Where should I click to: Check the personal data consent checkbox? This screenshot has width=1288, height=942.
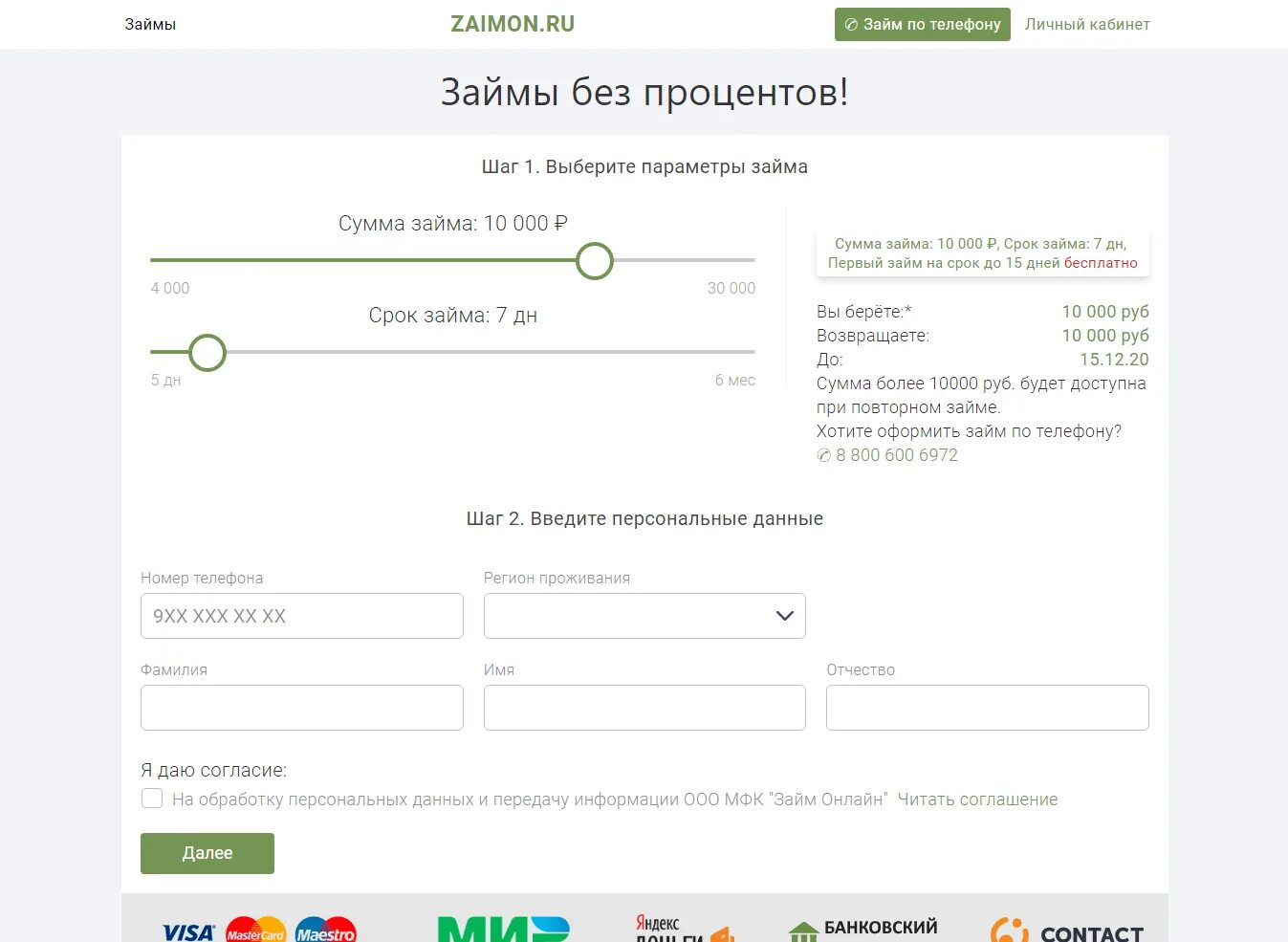(x=152, y=799)
